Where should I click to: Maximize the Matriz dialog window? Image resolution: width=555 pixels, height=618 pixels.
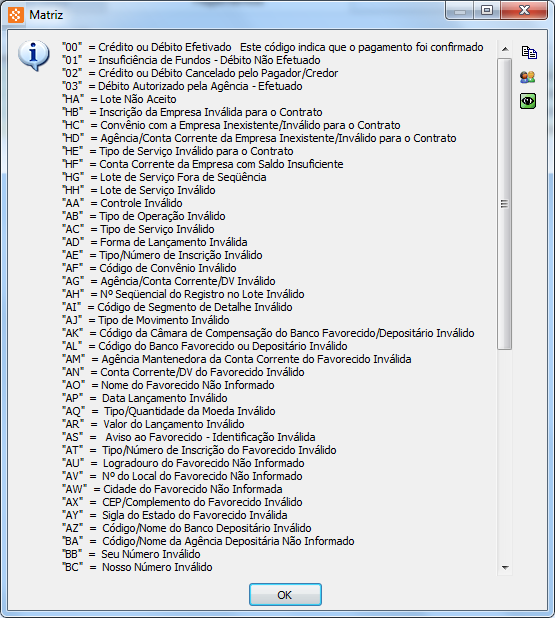click(487, 11)
